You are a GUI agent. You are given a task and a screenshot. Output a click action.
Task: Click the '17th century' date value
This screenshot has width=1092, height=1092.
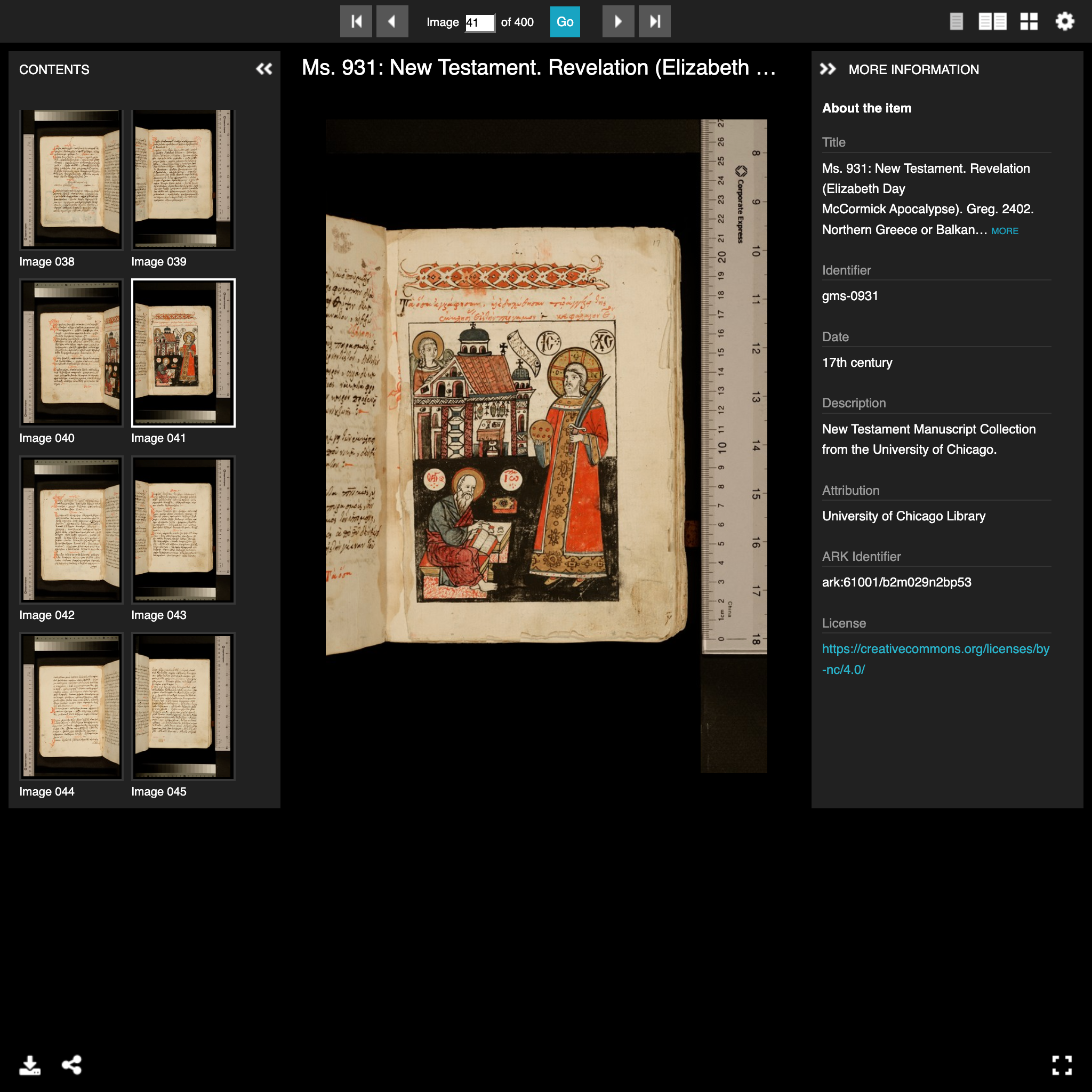[x=857, y=362]
